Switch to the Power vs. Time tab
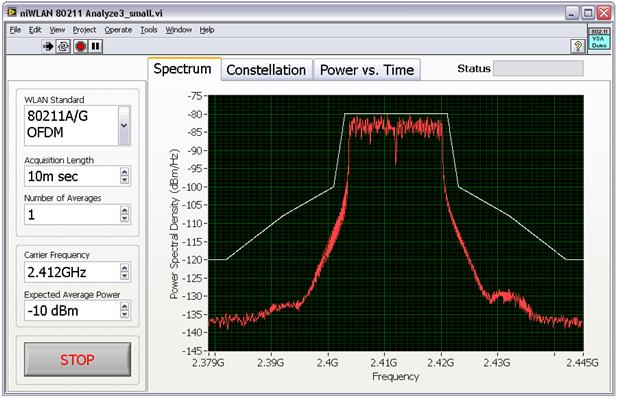The width and height of the screenshot is (619, 399). click(367, 70)
